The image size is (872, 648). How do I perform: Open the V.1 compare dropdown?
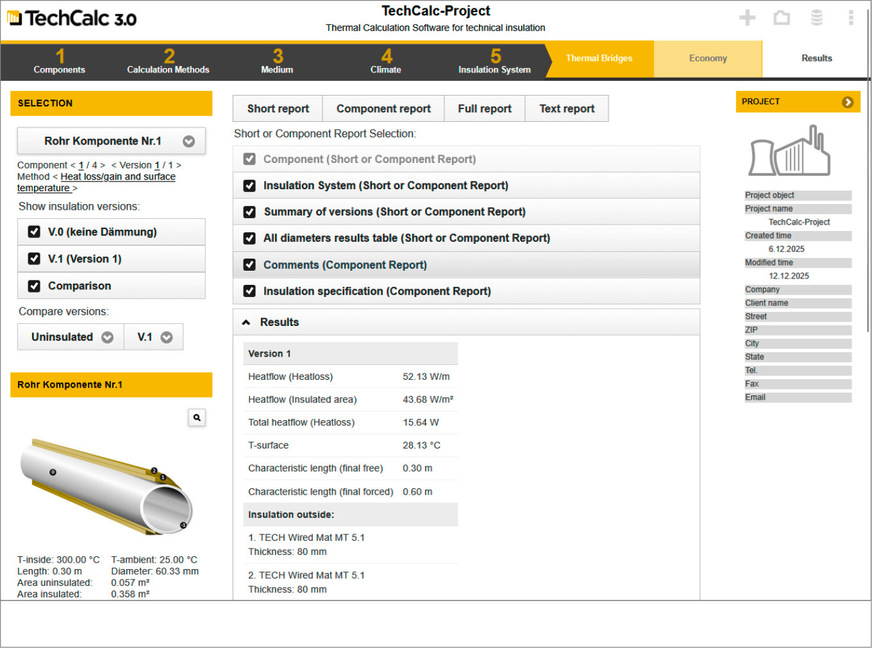tap(153, 337)
